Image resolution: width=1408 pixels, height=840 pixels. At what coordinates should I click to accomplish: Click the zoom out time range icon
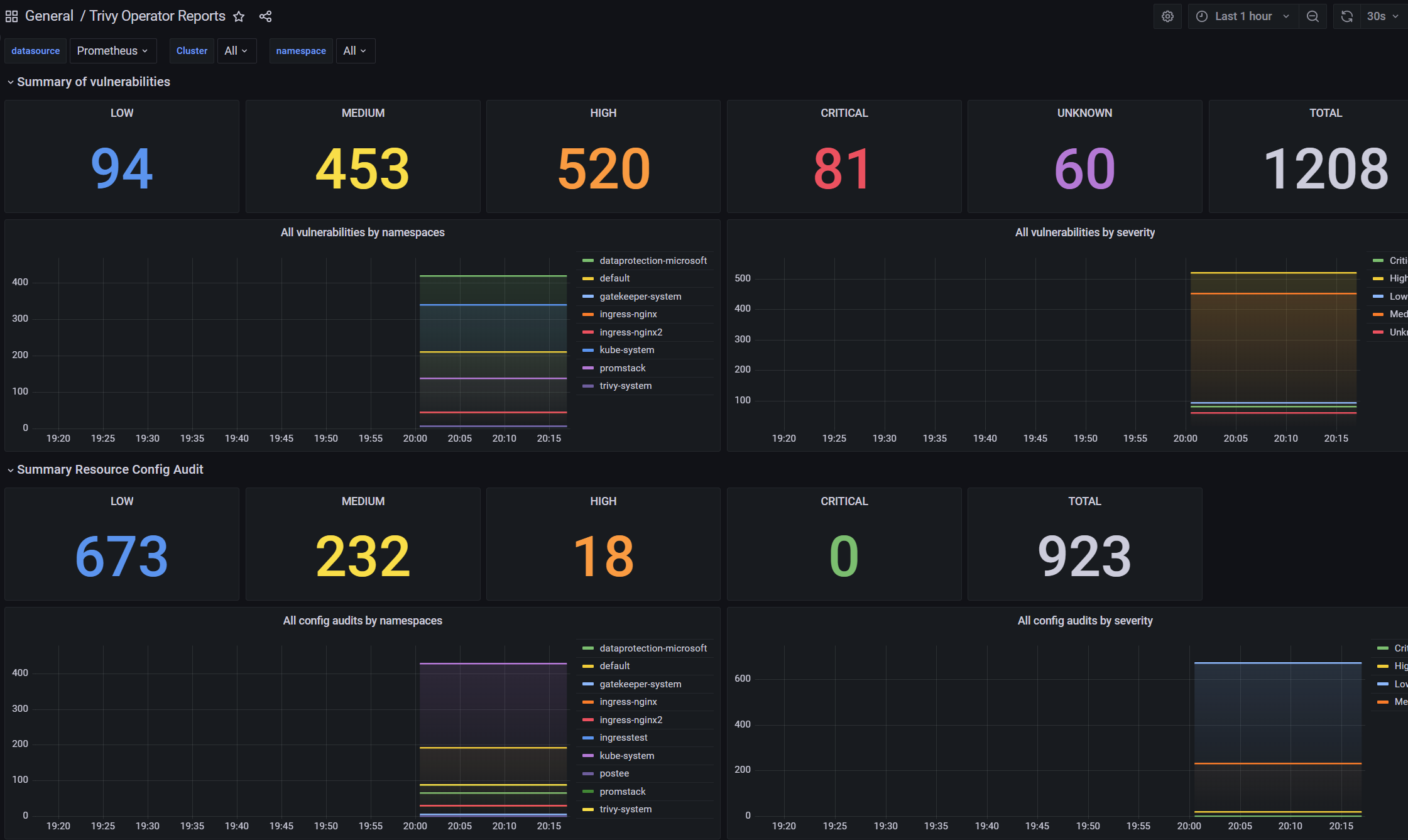tap(1312, 16)
